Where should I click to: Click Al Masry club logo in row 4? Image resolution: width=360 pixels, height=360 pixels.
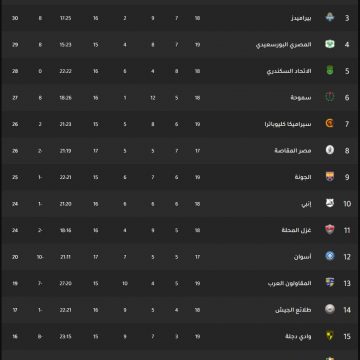click(330, 44)
